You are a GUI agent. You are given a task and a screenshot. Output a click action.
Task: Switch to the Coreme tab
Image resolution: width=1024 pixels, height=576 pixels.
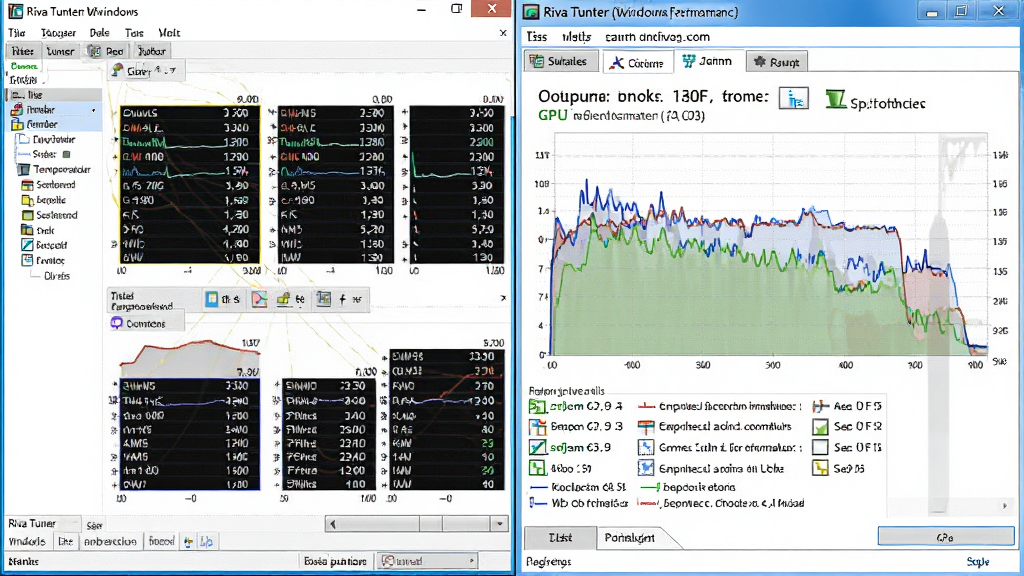[637, 63]
